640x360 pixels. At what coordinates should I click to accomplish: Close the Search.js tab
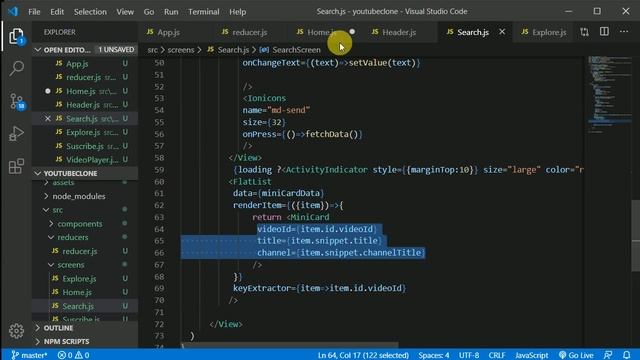502,32
